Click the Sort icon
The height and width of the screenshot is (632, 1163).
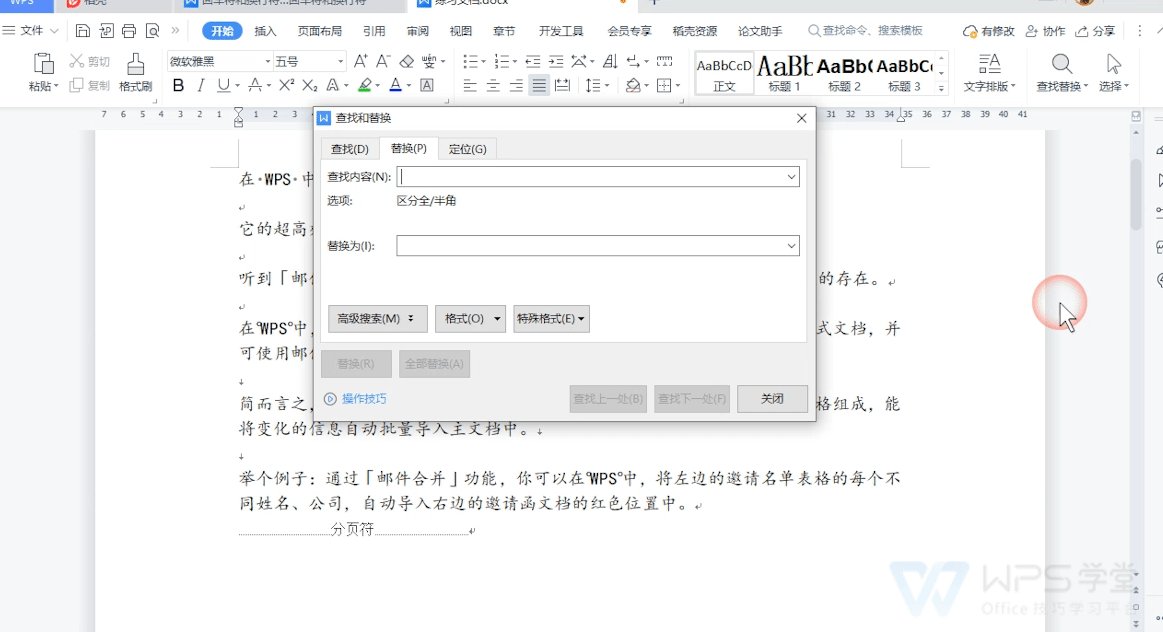(610, 61)
